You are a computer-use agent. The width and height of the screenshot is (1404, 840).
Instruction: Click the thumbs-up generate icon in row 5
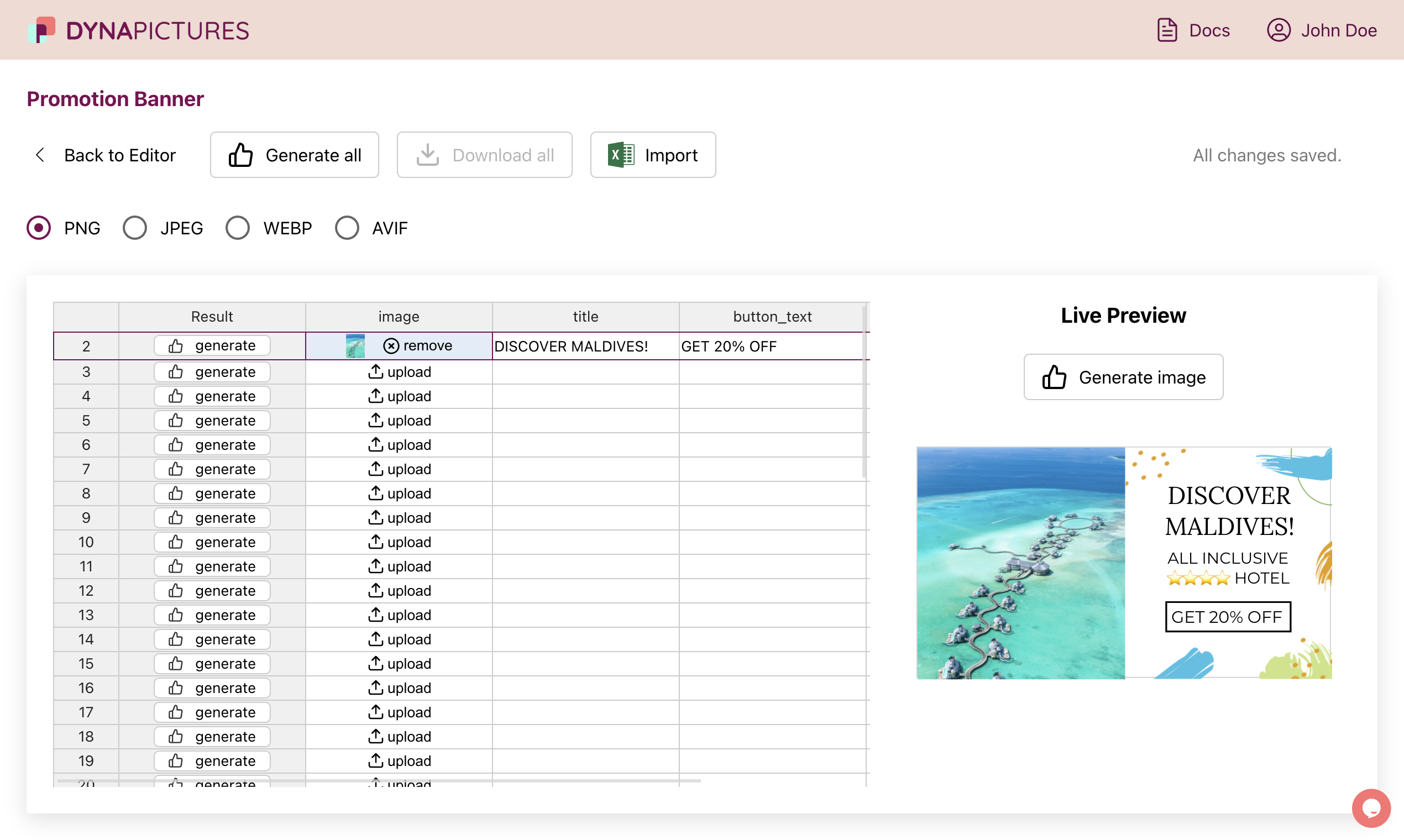176,420
